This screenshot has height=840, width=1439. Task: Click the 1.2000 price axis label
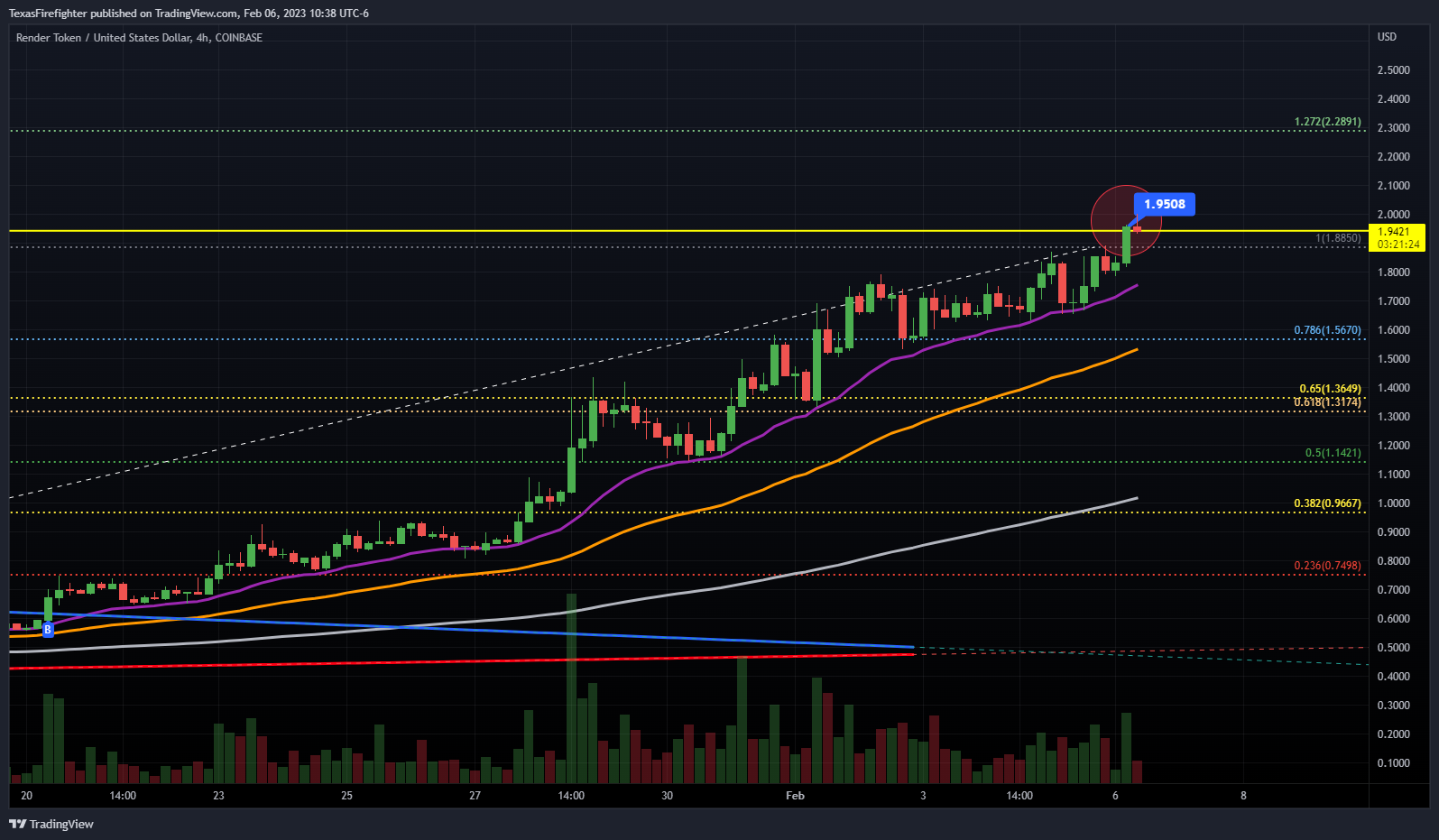click(x=1394, y=446)
